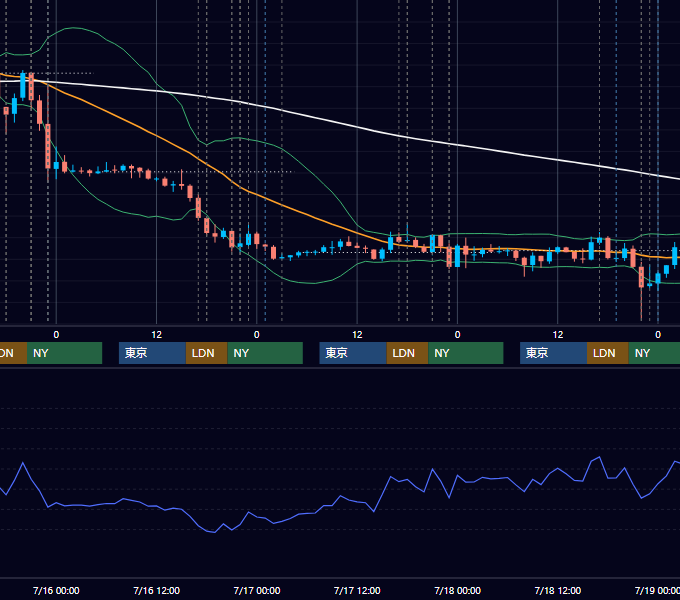Select the 東京 session block above 7/17 12:00

pos(353,353)
